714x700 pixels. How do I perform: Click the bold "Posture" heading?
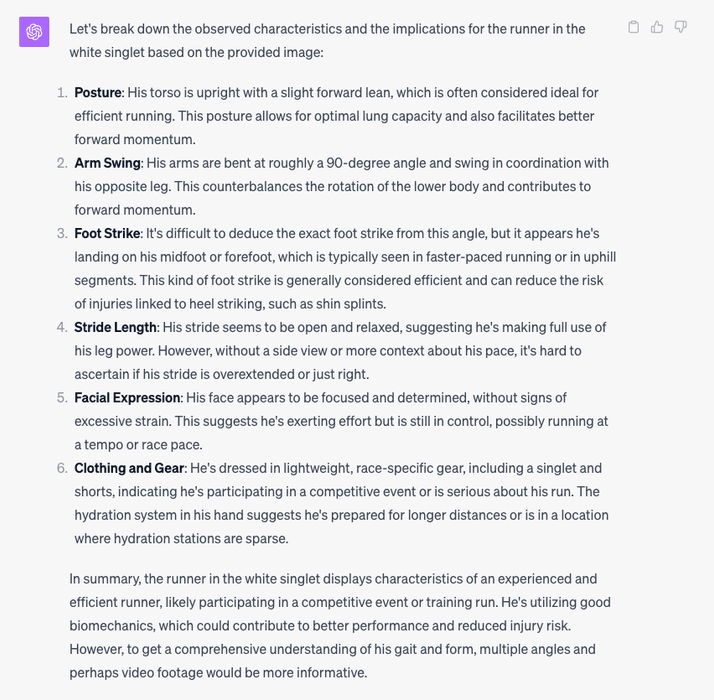pyautogui.click(x=97, y=93)
